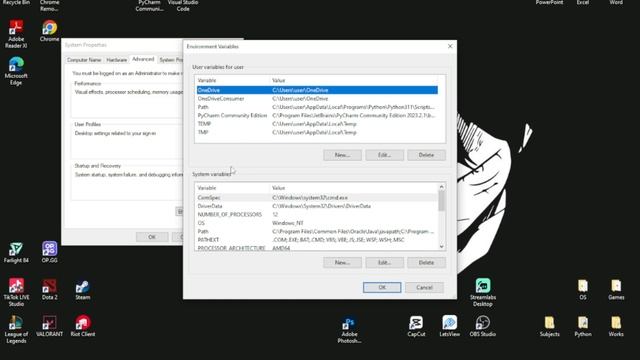640x360 pixels.
Task: Click New under System variables
Action: [342, 262]
